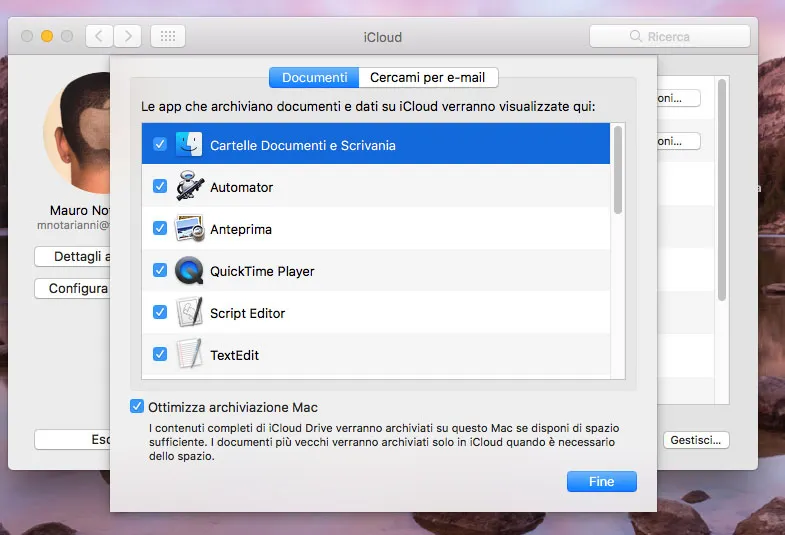Click the Anteprima app icon
The image size is (785, 535).
[189, 228]
